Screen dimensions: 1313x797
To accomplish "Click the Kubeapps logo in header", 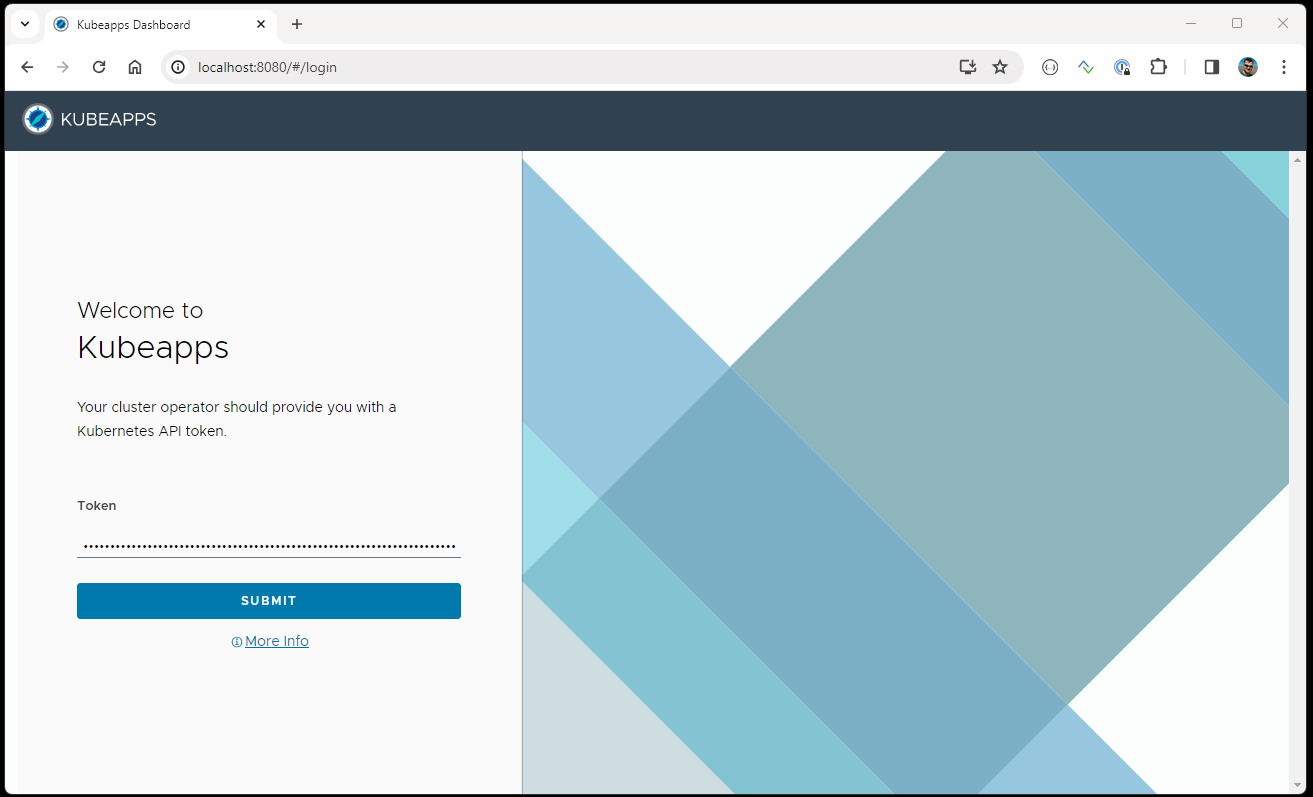I will point(38,120).
